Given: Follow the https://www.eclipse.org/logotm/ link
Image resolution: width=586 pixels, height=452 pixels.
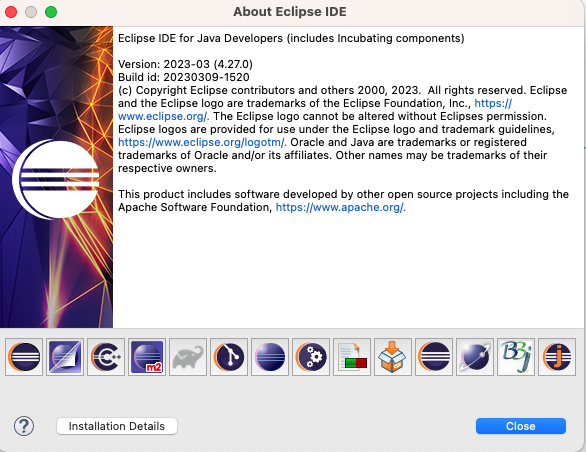Looking at the screenshot, I should [x=202, y=142].
